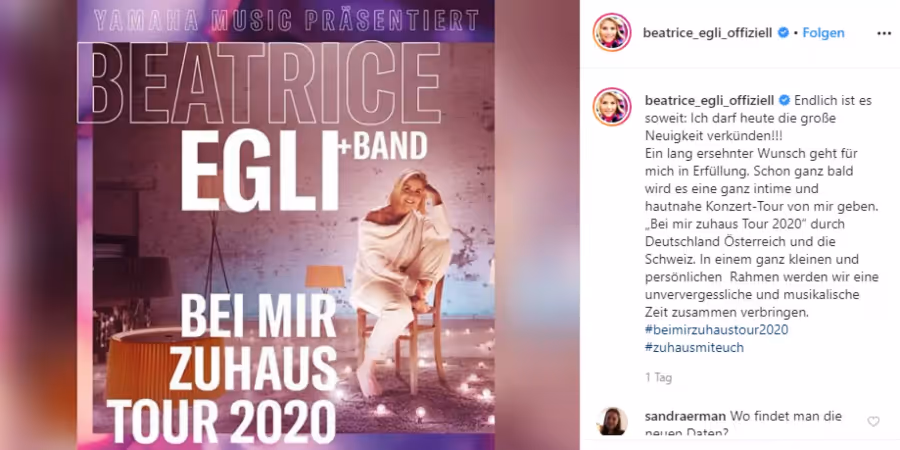Open the hashtag #beimirzuhaustour2020
The image size is (900, 450).
pyautogui.click(x=716, y=330)
